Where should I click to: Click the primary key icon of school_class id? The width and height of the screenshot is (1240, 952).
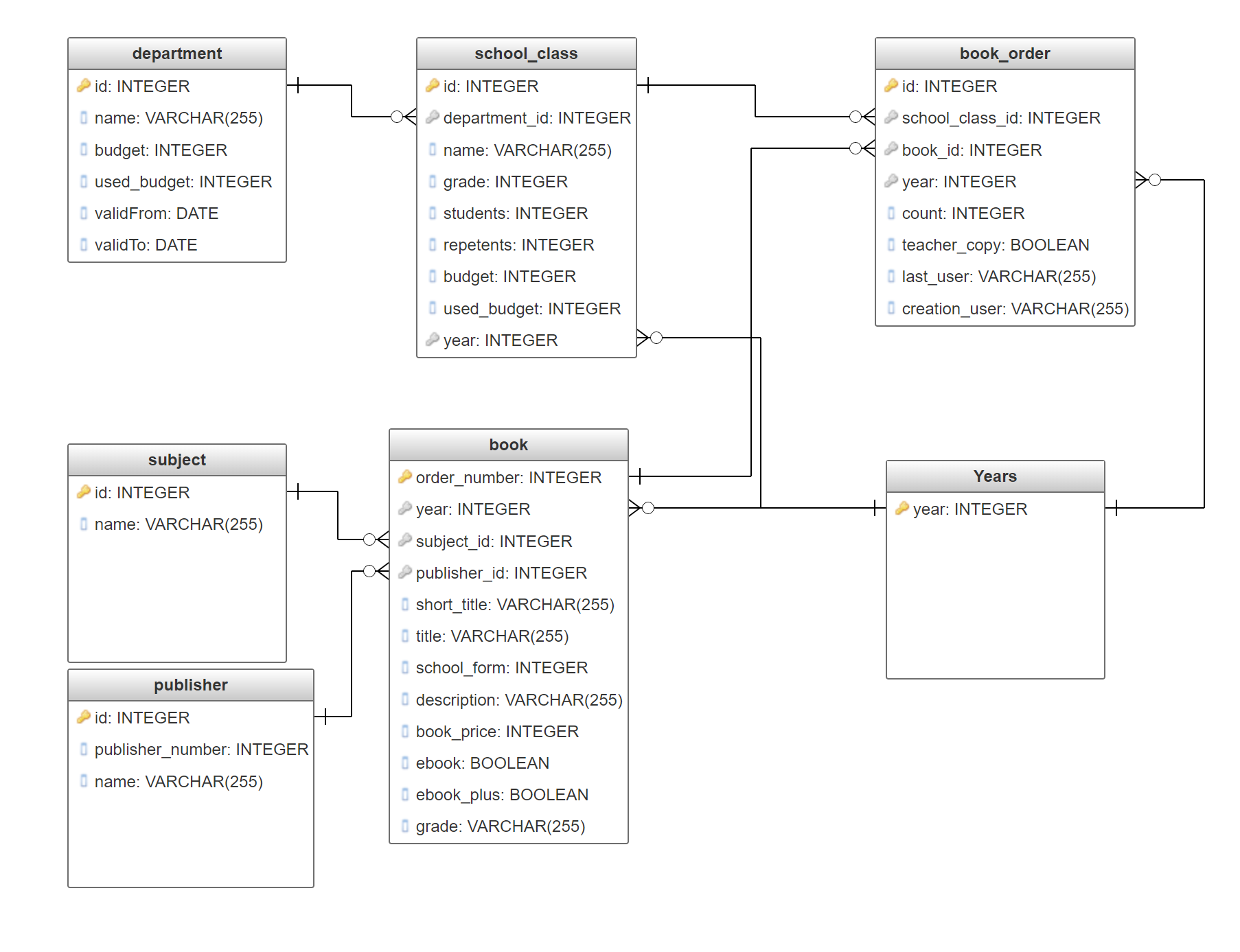(433, 86)
